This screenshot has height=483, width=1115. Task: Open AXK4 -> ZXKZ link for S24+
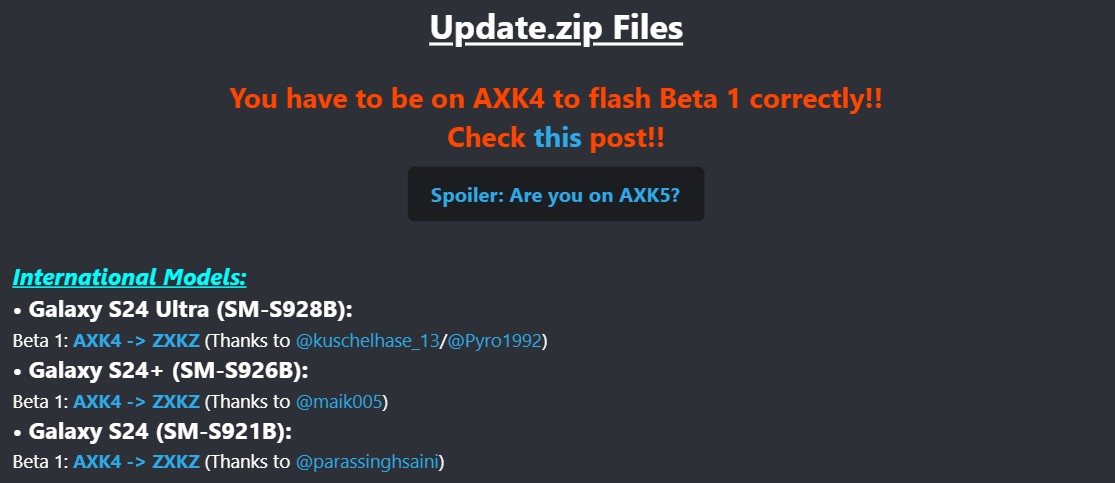pos(136,402)
